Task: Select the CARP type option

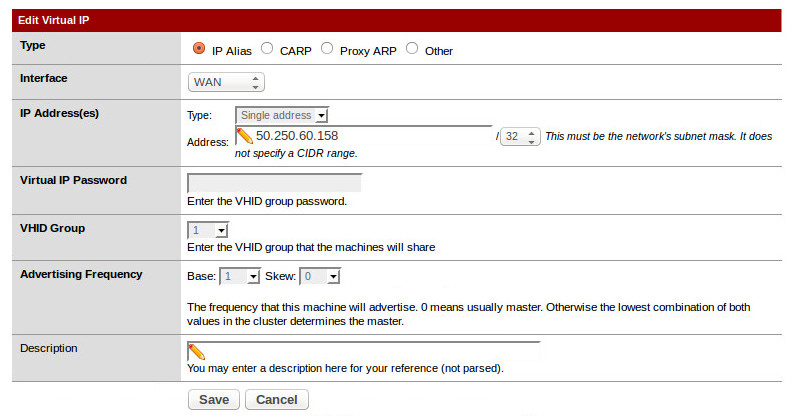Action: (x=267, y=48)
